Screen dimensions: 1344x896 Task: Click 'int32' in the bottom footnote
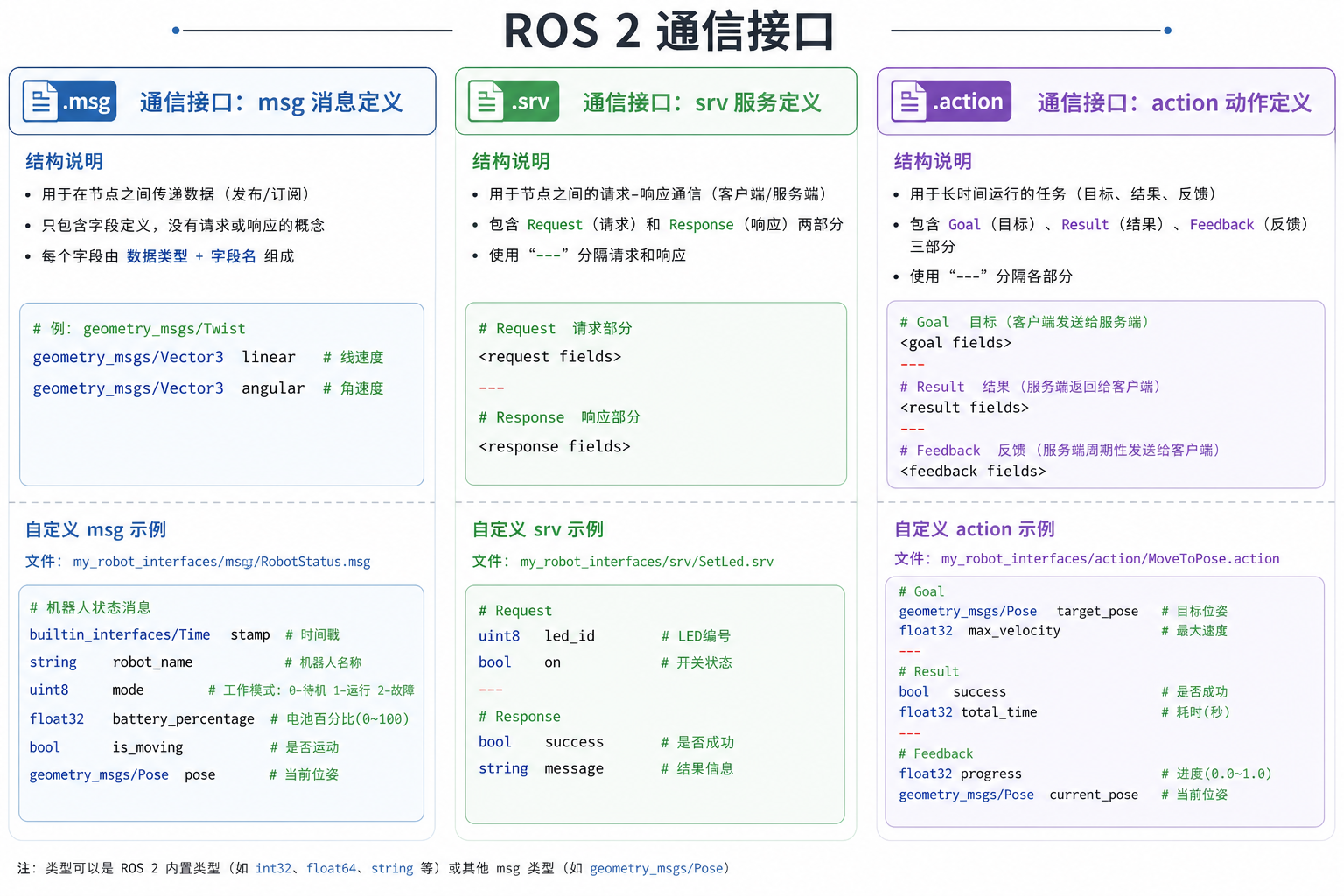[273, 869]
